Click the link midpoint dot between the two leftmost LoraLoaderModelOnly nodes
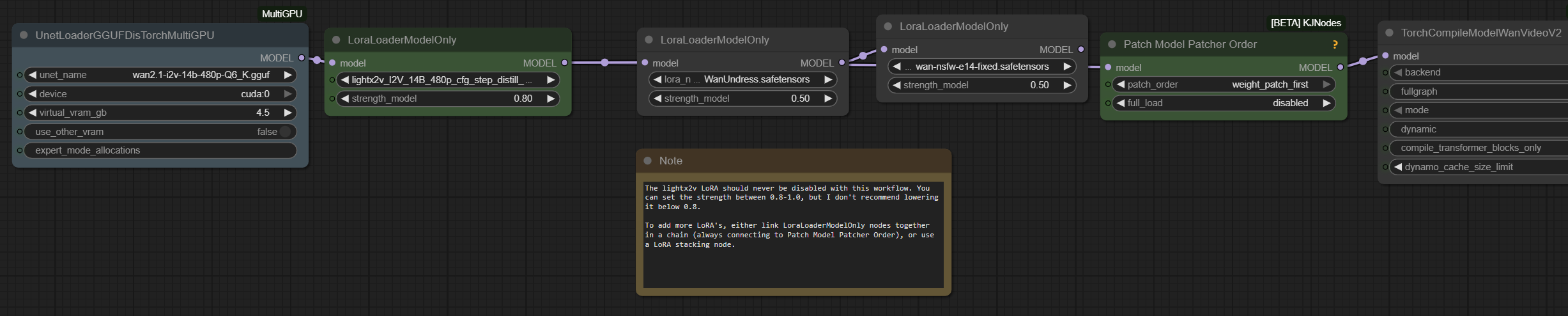Image resolution: width=1568 pixels, height=316 pixels. 604,63
